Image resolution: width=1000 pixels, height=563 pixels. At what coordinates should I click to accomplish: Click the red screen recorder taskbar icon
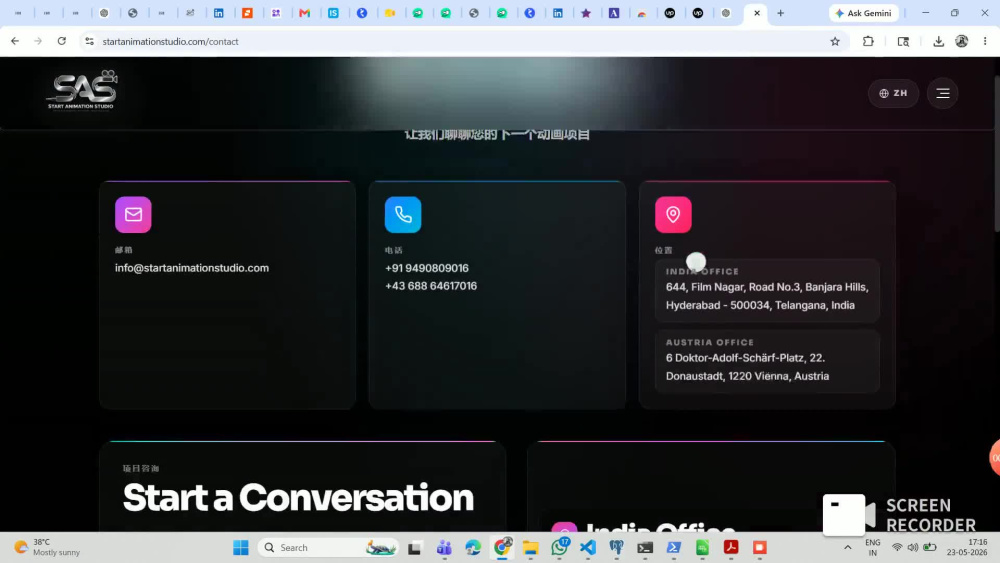tap(760, 548)
